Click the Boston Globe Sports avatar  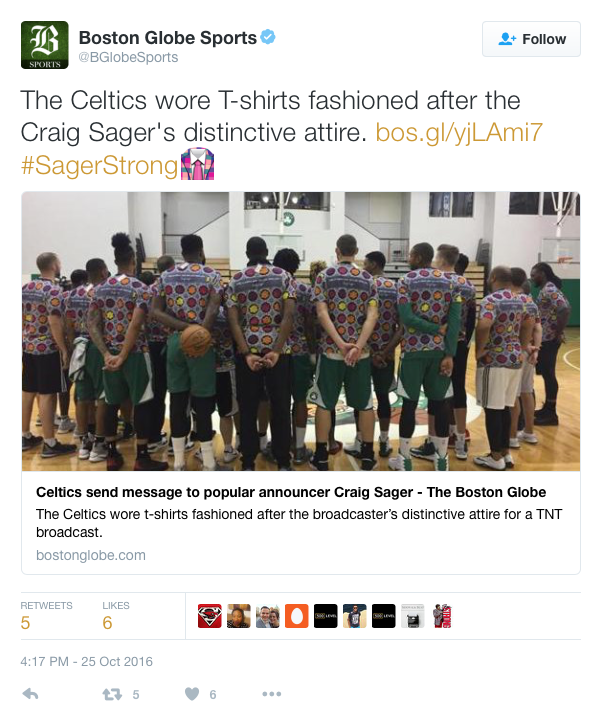coord(45,45)
